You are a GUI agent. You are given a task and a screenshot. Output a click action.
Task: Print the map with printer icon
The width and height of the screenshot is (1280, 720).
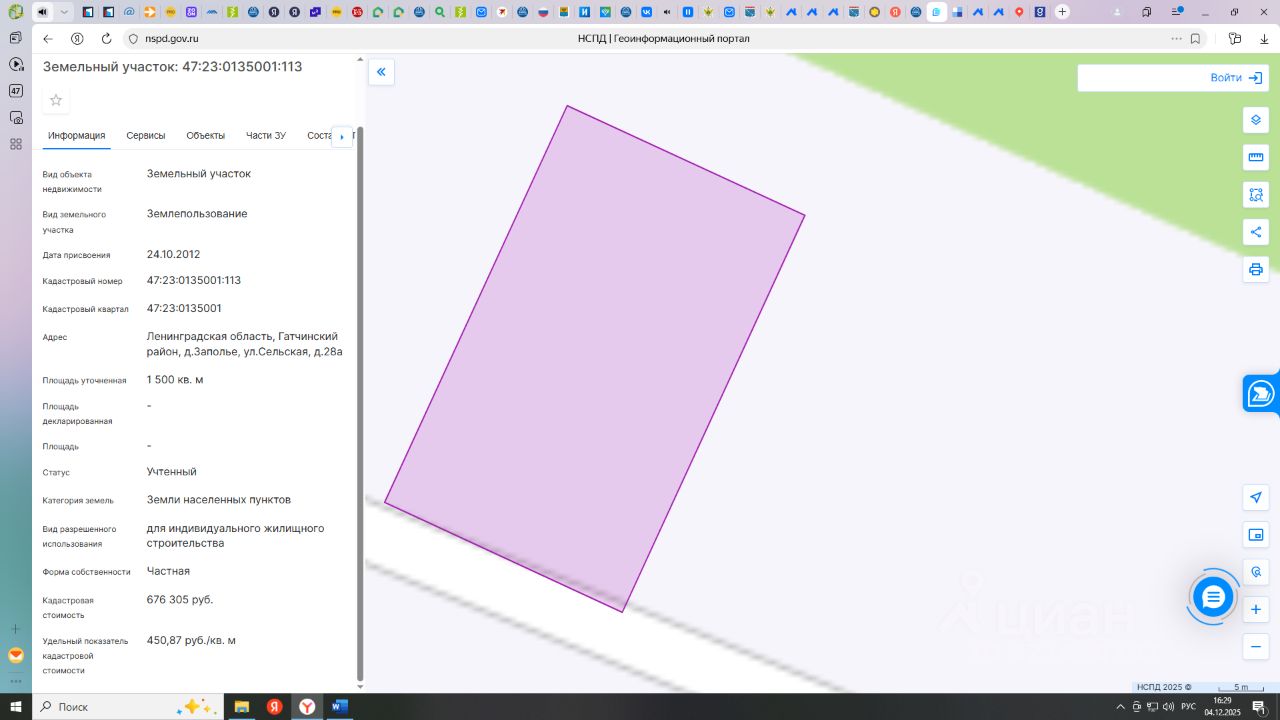(1256, 269)
